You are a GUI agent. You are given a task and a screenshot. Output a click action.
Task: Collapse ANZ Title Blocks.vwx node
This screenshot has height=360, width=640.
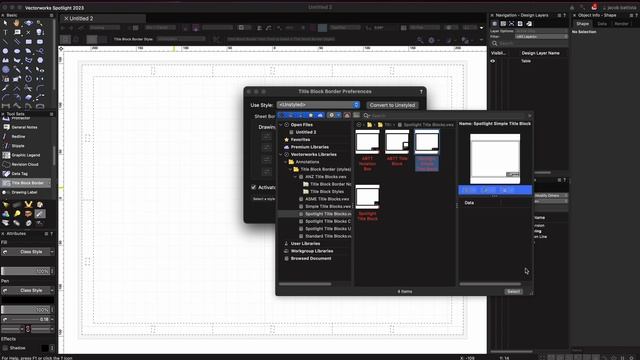click(296, 177)
